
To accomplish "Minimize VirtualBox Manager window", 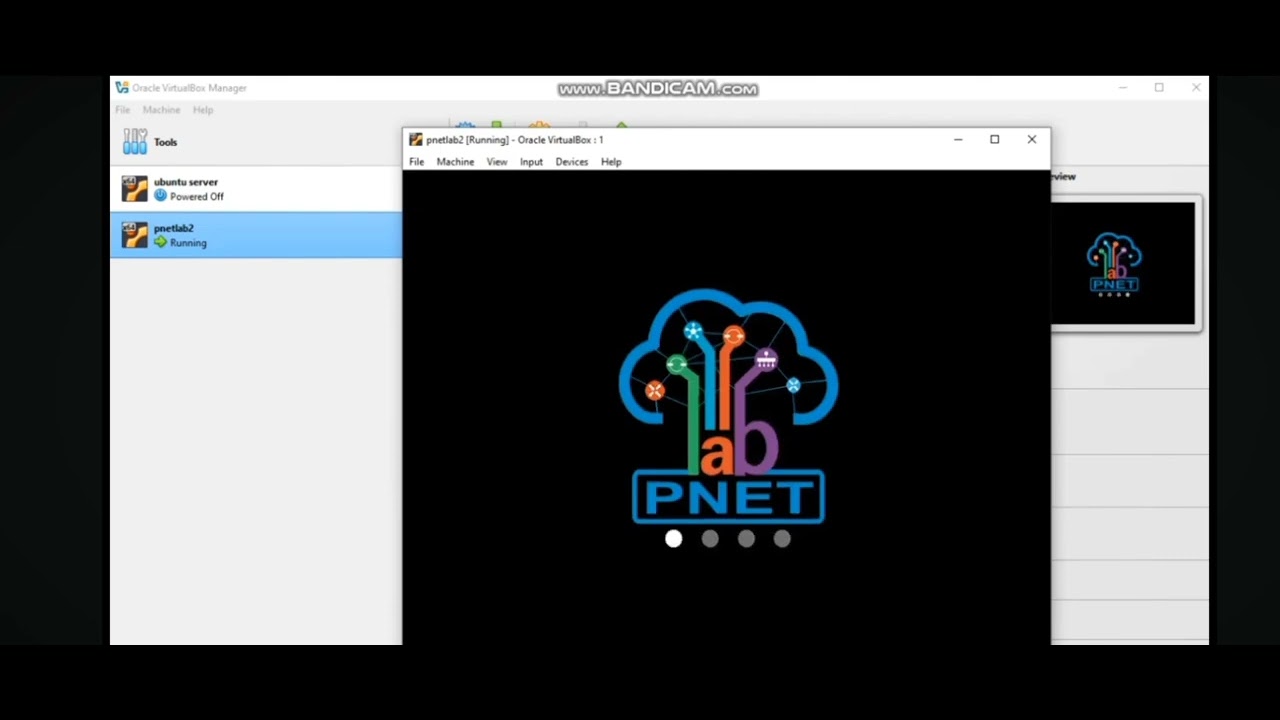I will point(1123,88).
